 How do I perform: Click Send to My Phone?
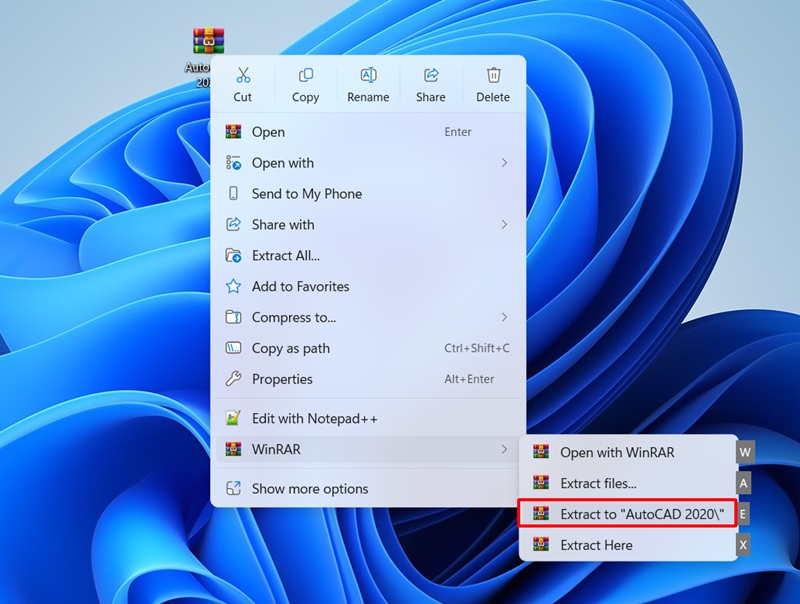click(306, 194)
